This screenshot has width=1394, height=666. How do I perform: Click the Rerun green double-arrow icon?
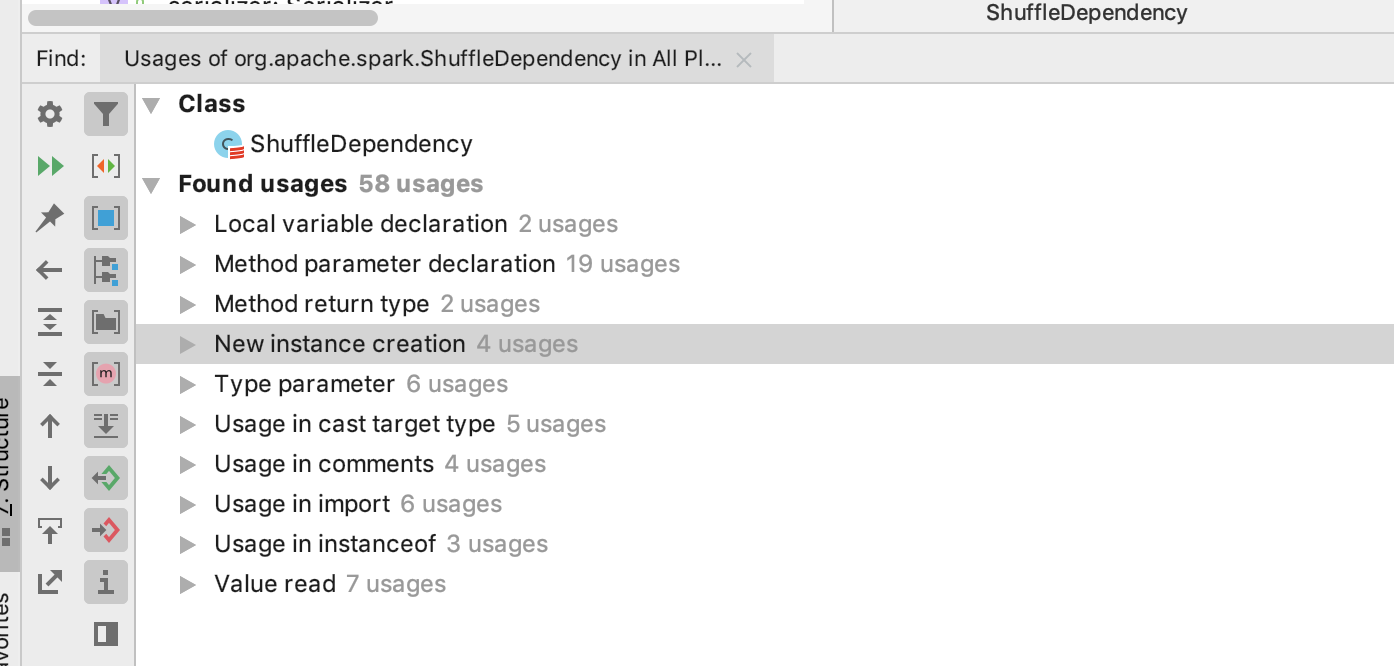tap(50, 166)
